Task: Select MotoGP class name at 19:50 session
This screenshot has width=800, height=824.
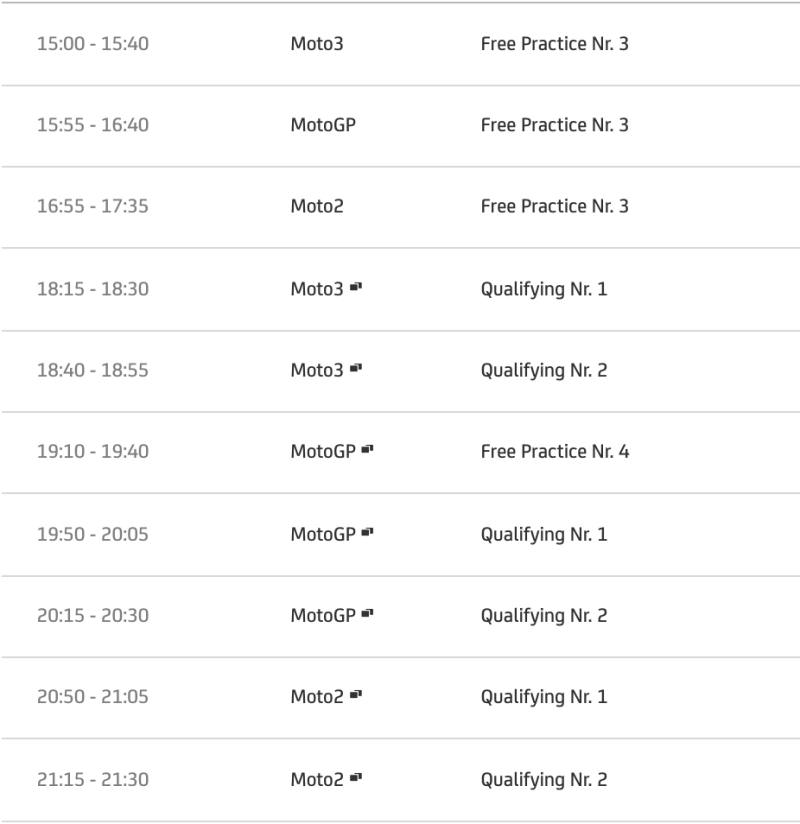Action: point(323,534)
